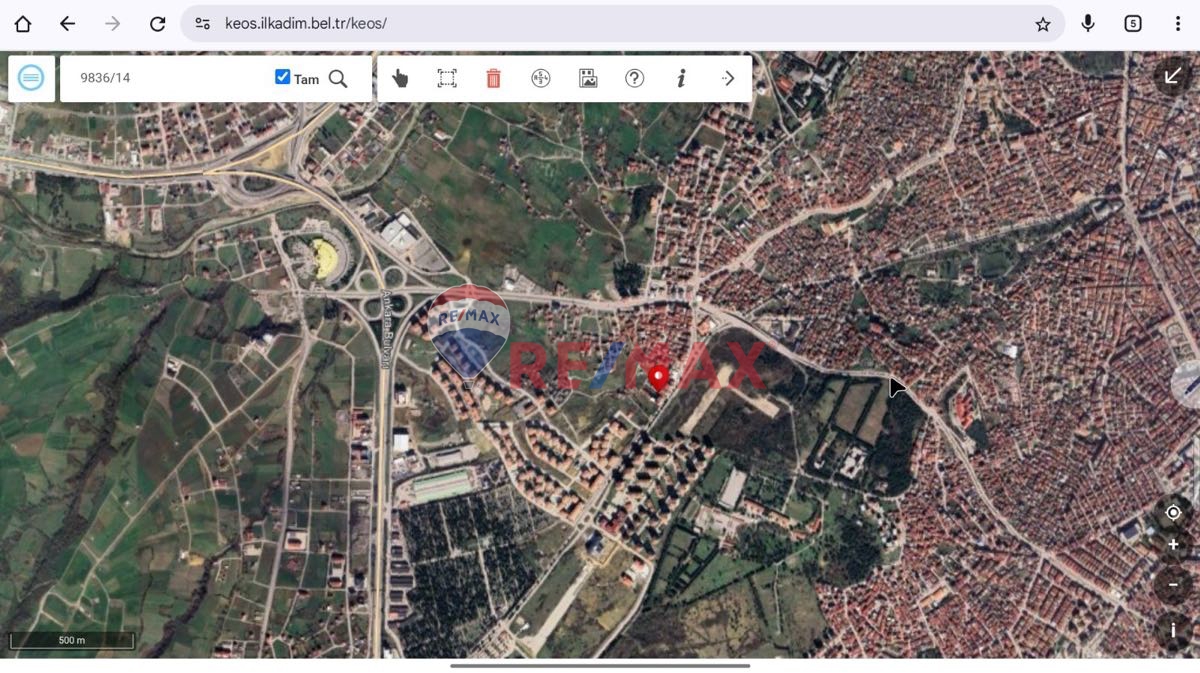Uncheck the Tam checkbox
Viewport: 1200px width, 673px height.
pos(283,76)
